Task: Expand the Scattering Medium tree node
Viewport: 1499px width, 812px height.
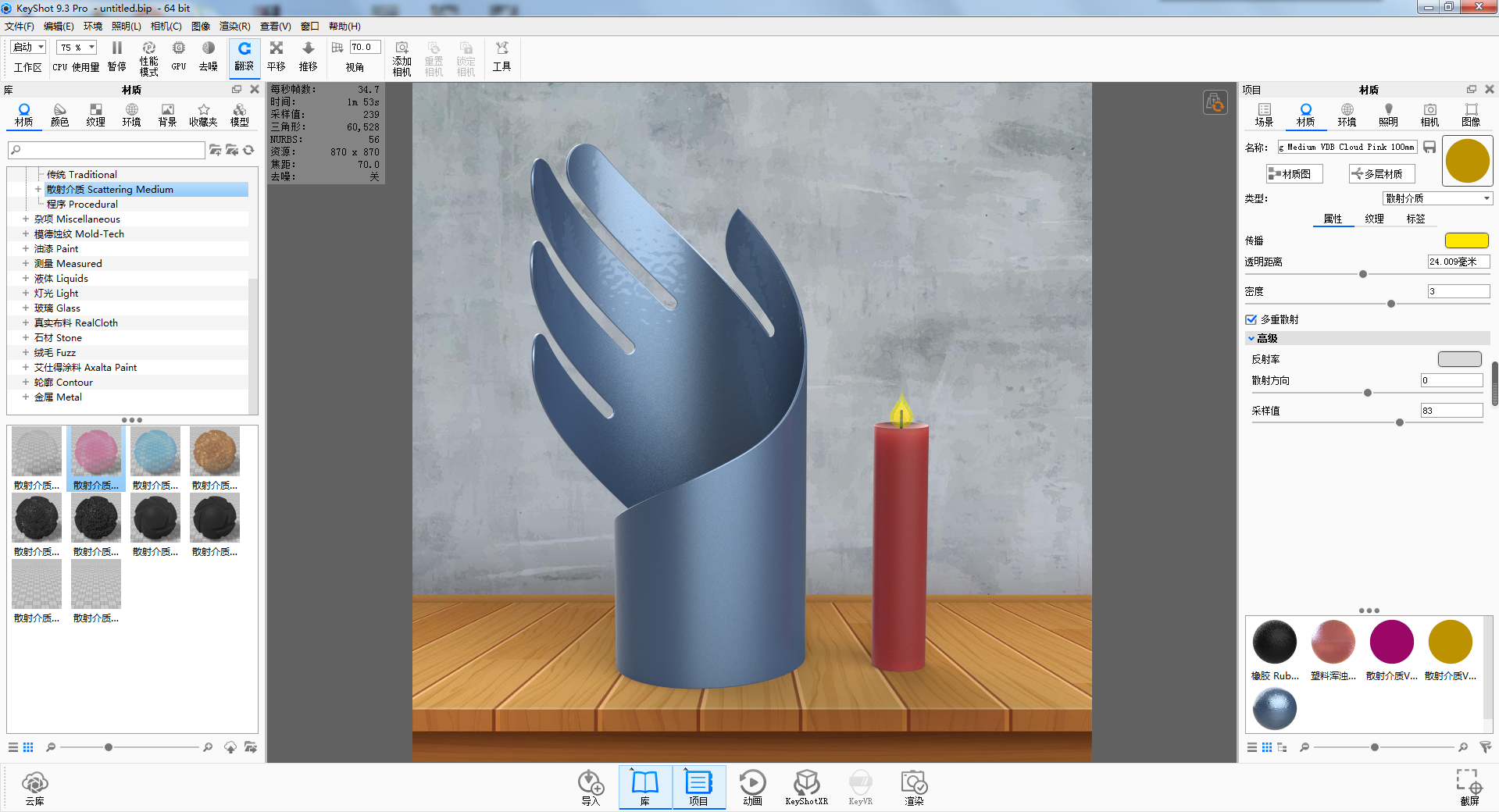Action: (37, 190)
